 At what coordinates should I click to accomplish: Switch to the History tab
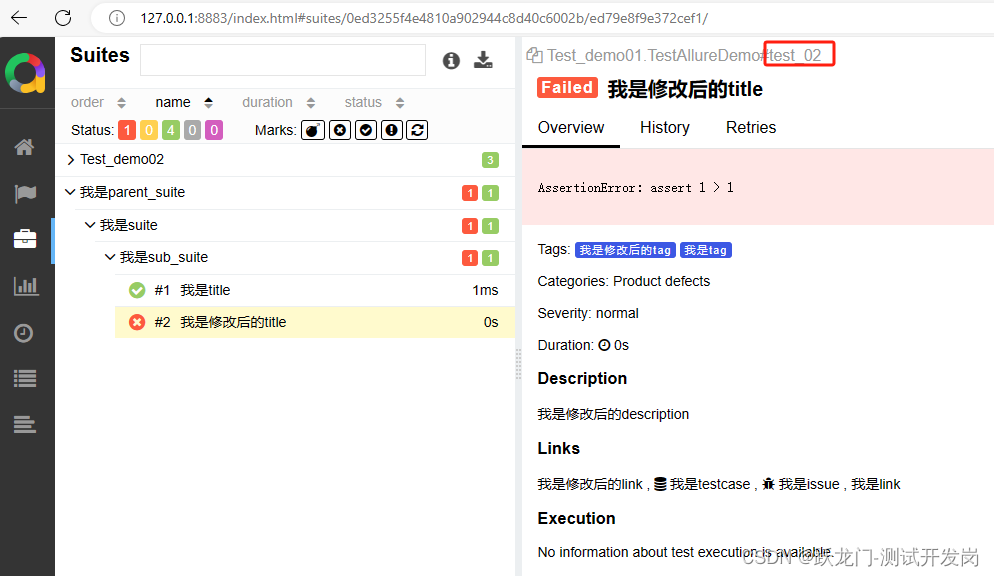click(664, 127)
